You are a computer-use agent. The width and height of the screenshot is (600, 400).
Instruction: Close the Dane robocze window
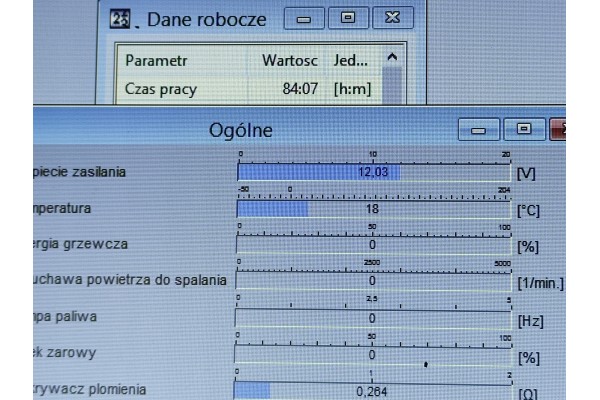[393, 17]
